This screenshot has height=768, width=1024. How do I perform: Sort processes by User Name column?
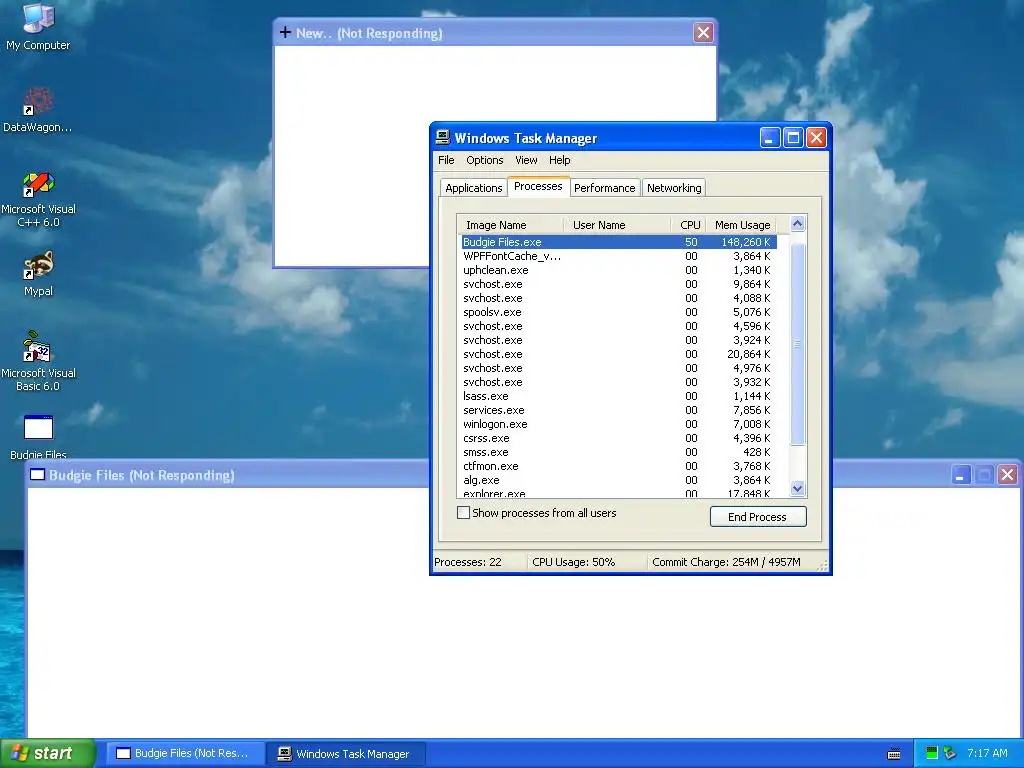click(x=616, y=225)
